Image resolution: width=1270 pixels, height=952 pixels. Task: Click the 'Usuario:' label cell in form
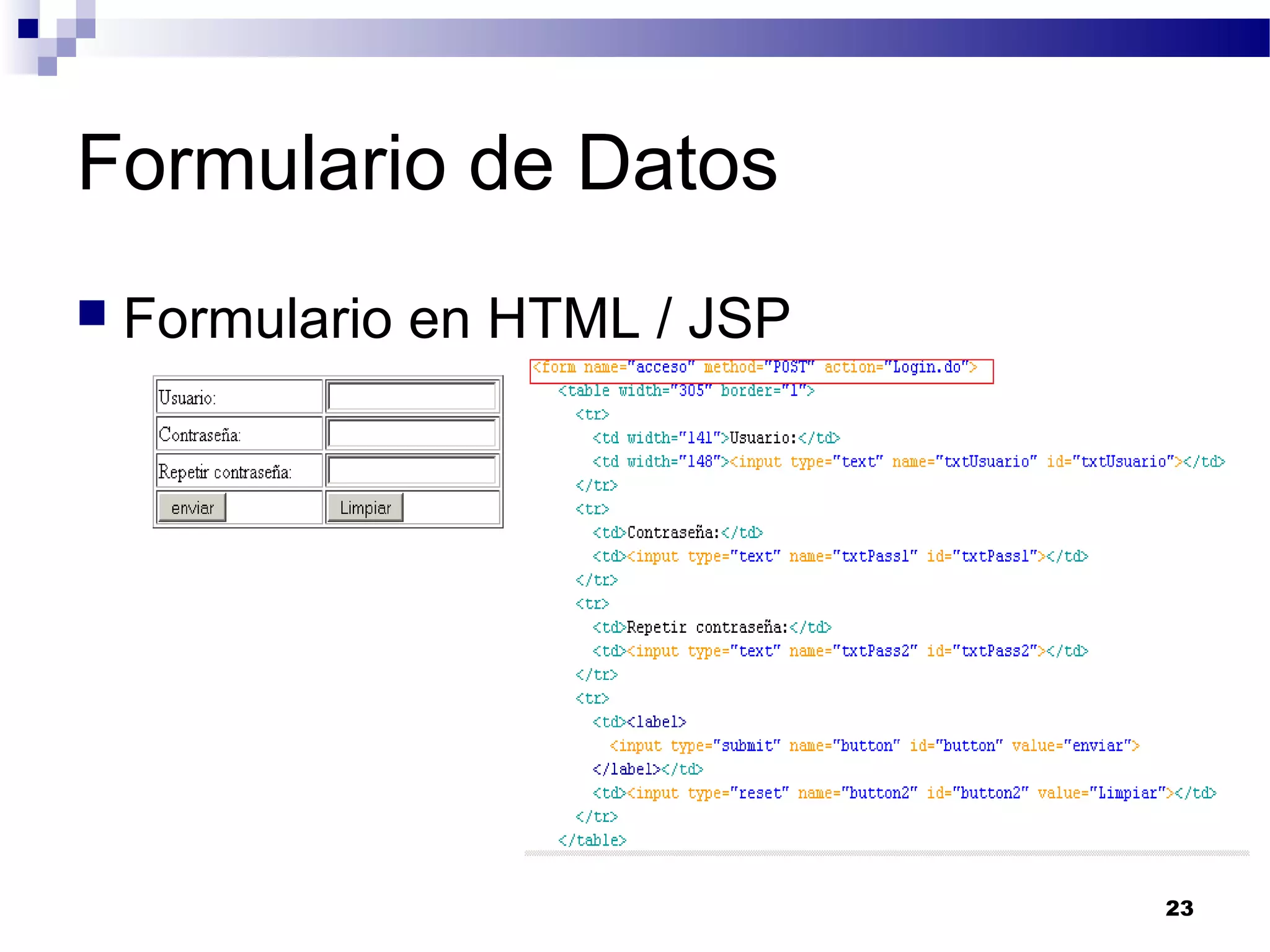click(x=239, y=397)
